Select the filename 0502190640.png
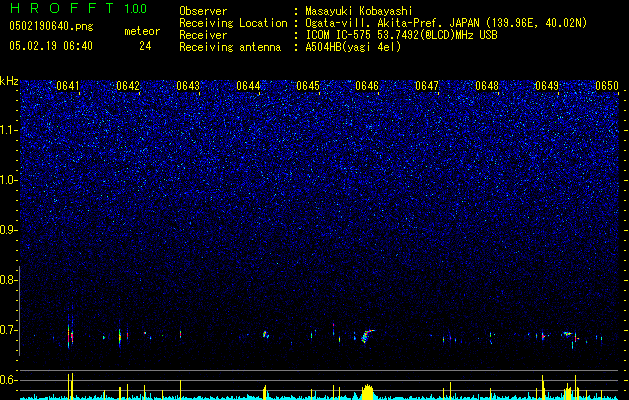Image resolution: width=629 pixels, height=400 pixels. click(51, 26)
